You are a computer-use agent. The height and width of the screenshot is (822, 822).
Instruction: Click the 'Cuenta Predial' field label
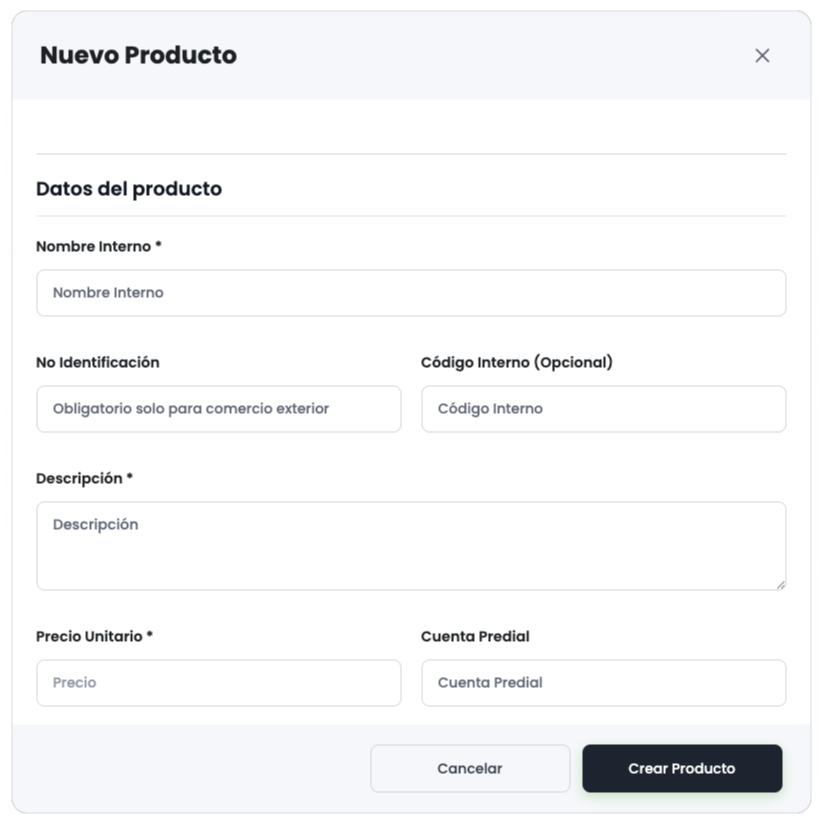475,636
